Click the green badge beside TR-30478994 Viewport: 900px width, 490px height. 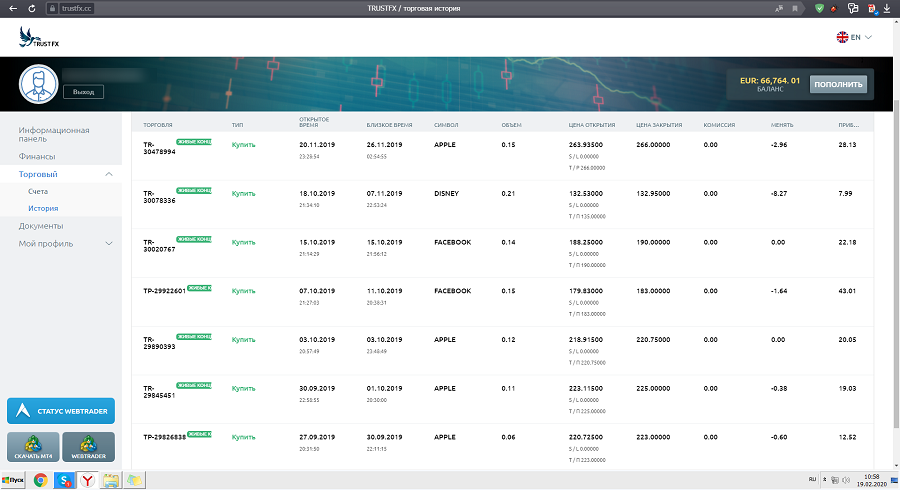point(194,142)
